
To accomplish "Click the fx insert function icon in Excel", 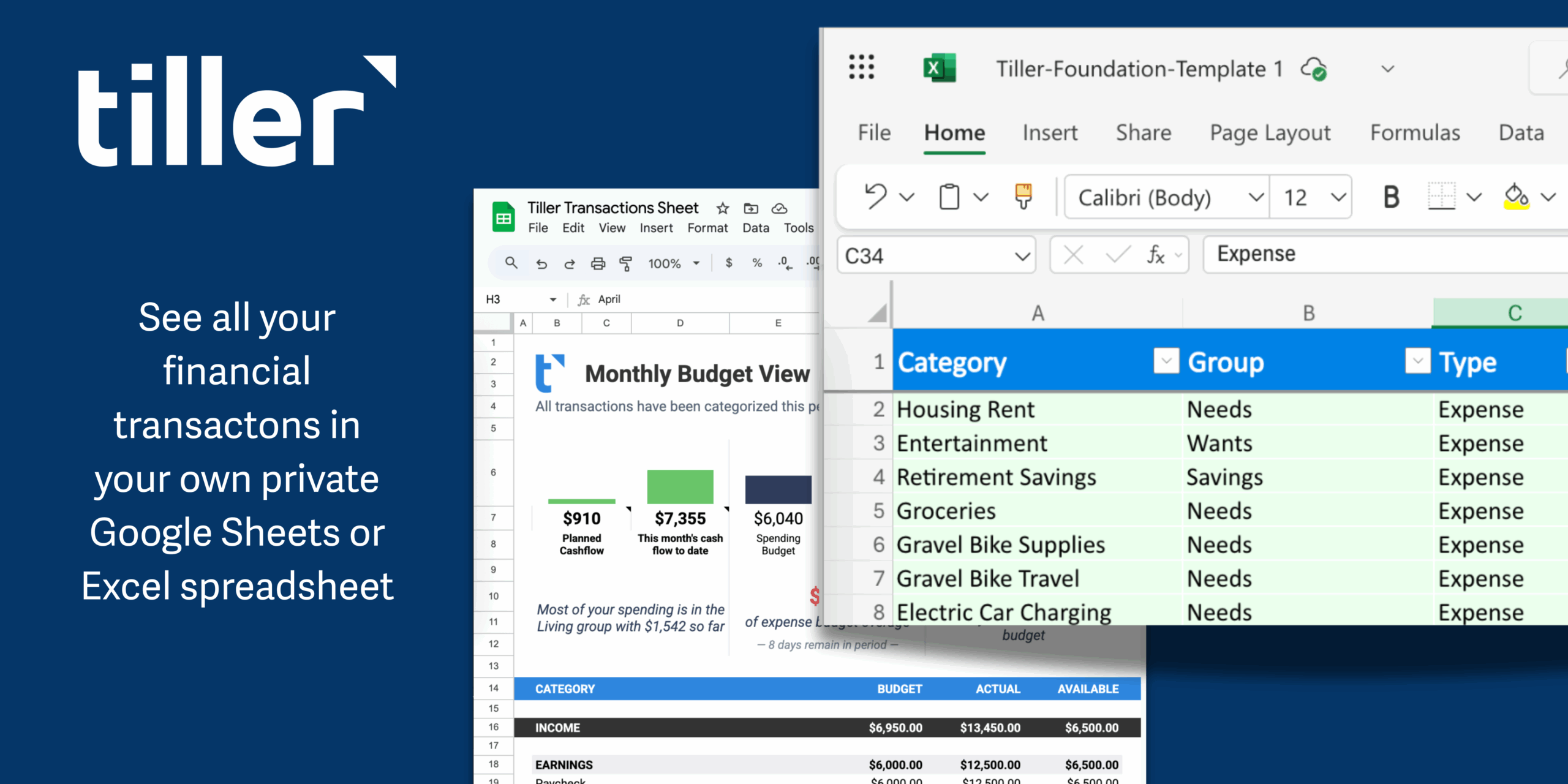I will [1156, 254].
